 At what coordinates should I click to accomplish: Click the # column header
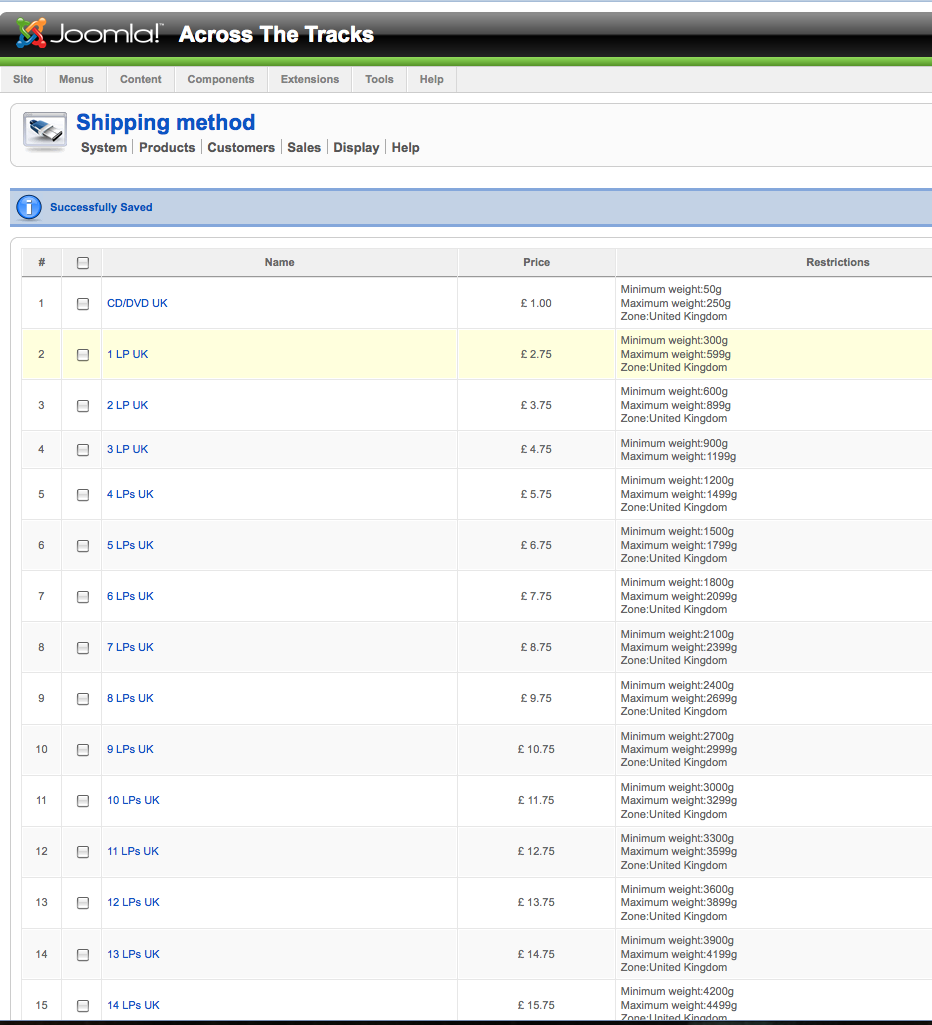[42, 262]
